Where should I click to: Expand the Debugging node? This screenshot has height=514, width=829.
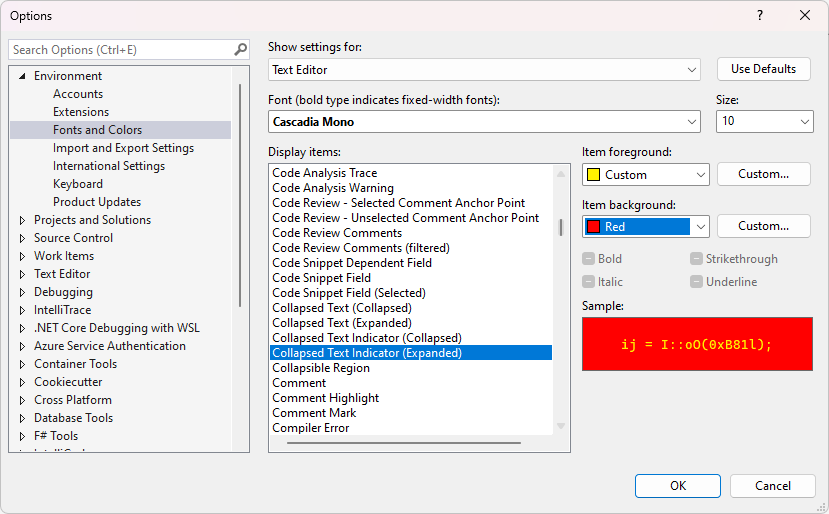[22, 292]
